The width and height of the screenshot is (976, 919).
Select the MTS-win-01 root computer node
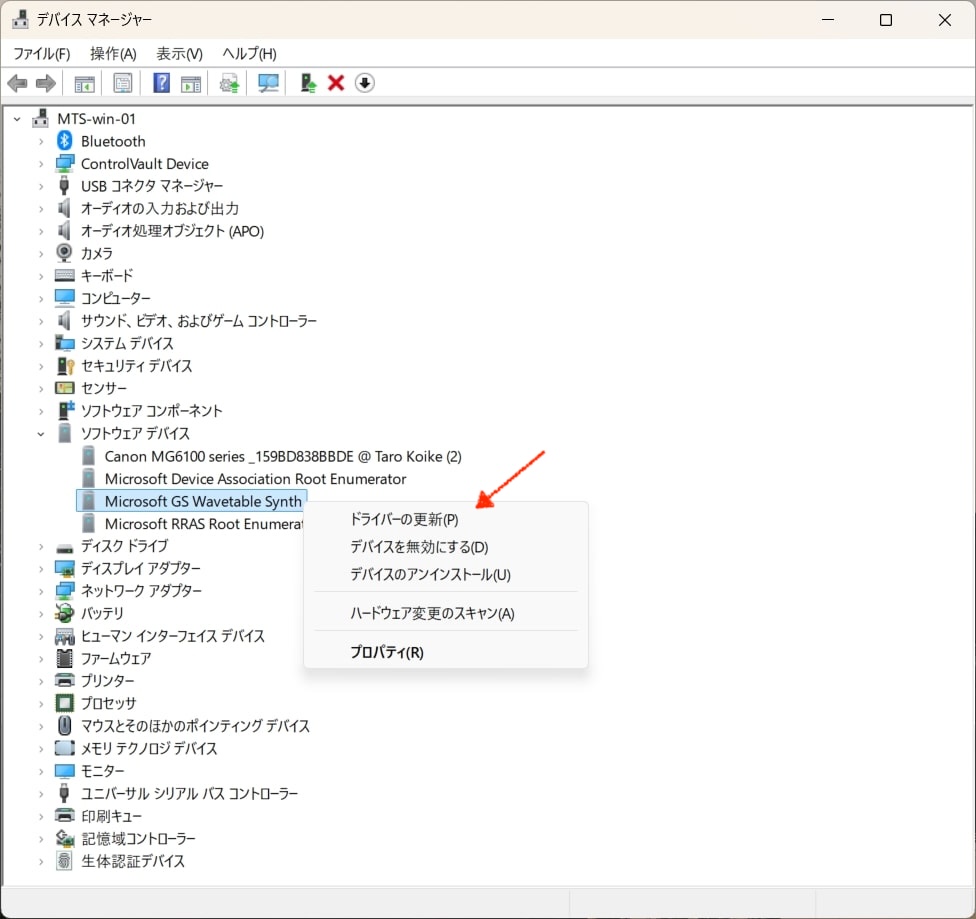[x=96, y=118]
